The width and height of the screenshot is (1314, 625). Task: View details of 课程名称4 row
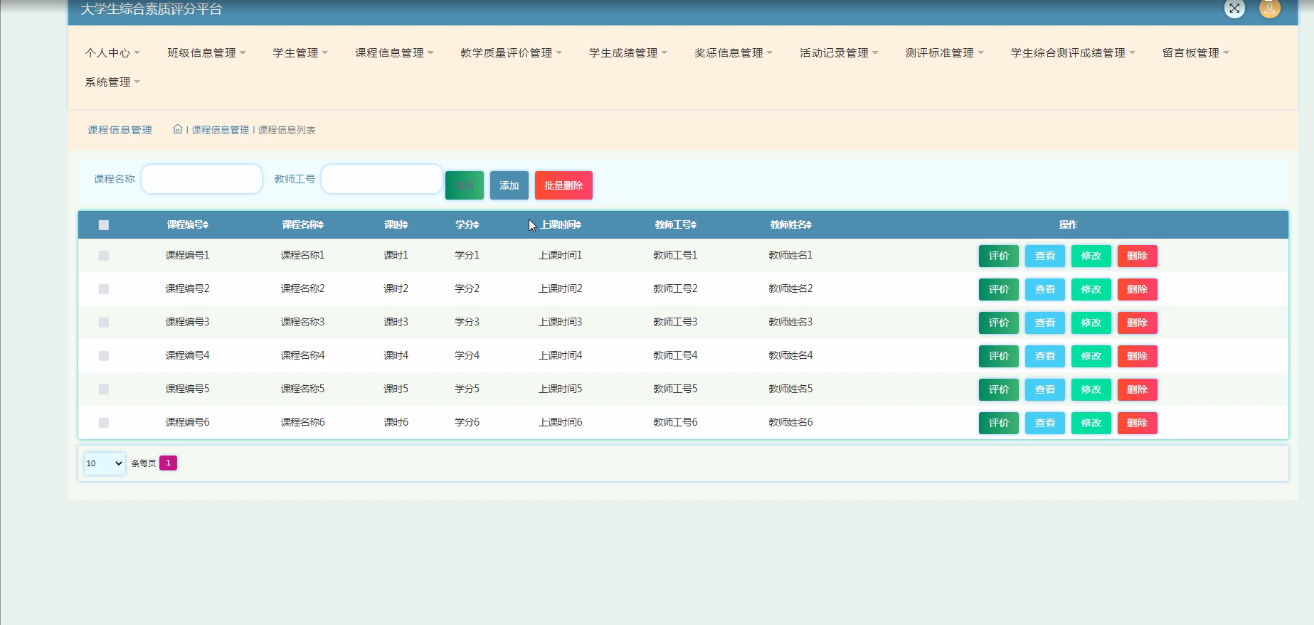pyautogui.click(x=1045, y=356)
